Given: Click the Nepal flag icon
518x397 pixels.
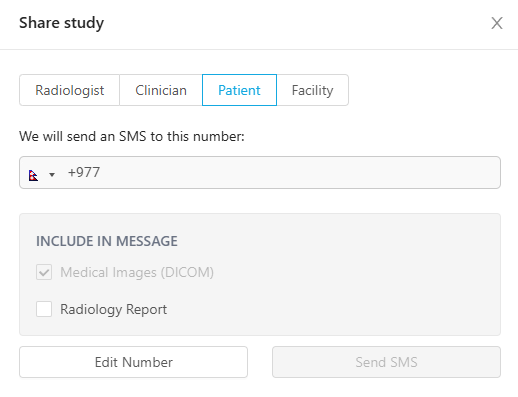Looking at the screenshot, I should tap(33, 175).
